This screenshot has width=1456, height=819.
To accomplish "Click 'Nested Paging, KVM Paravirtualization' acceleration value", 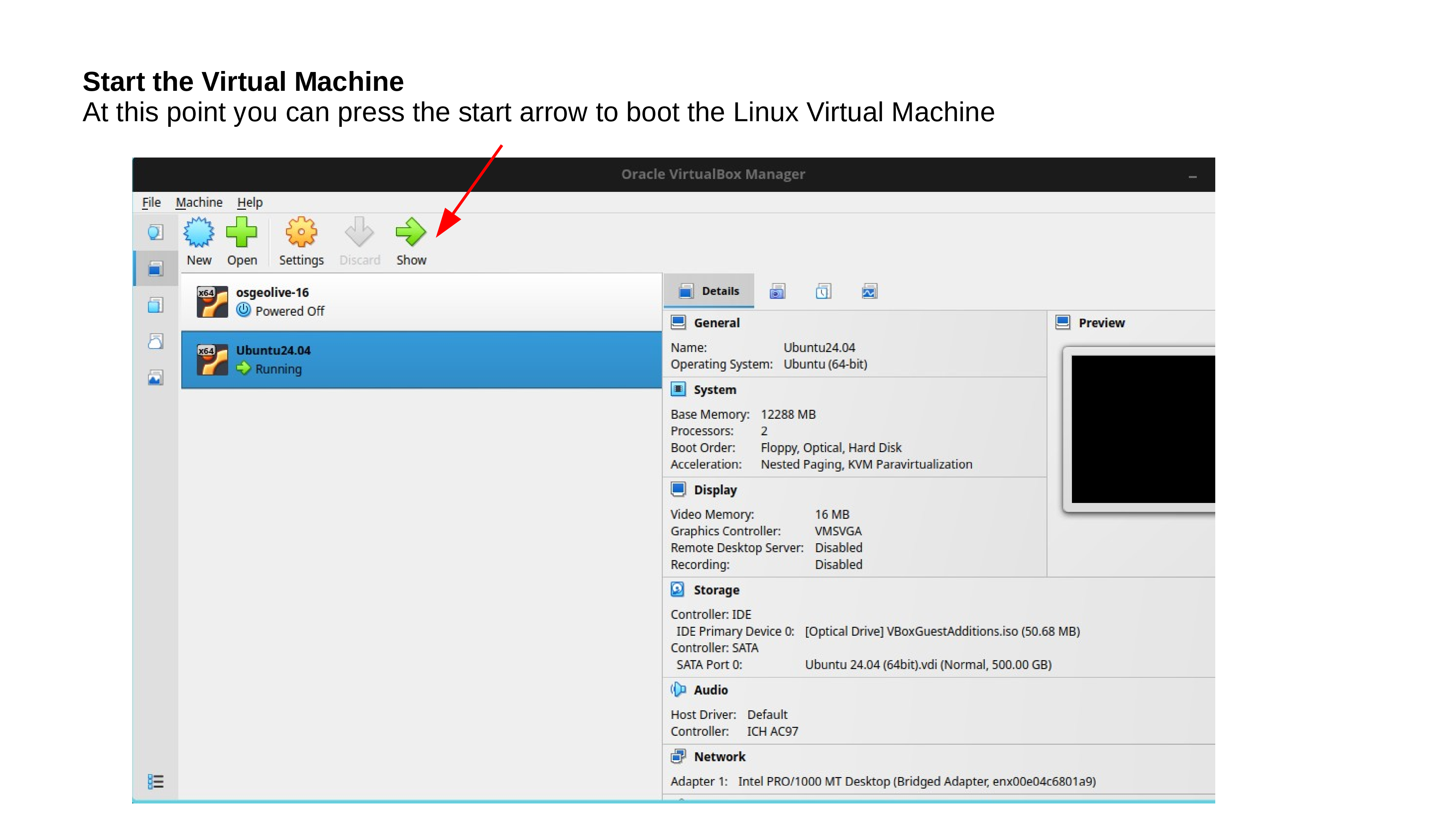I will click(867, 464).
